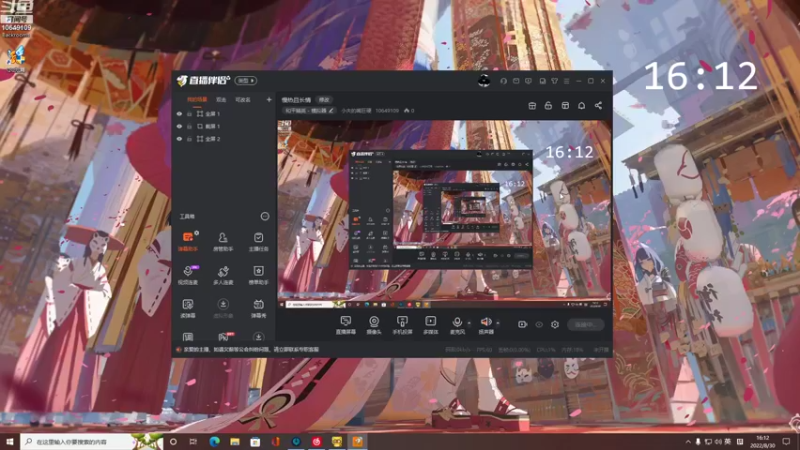Toggle lock on the 全屏 2 source
This screenshot has width=800, height=450.
(x=189, y=139)
